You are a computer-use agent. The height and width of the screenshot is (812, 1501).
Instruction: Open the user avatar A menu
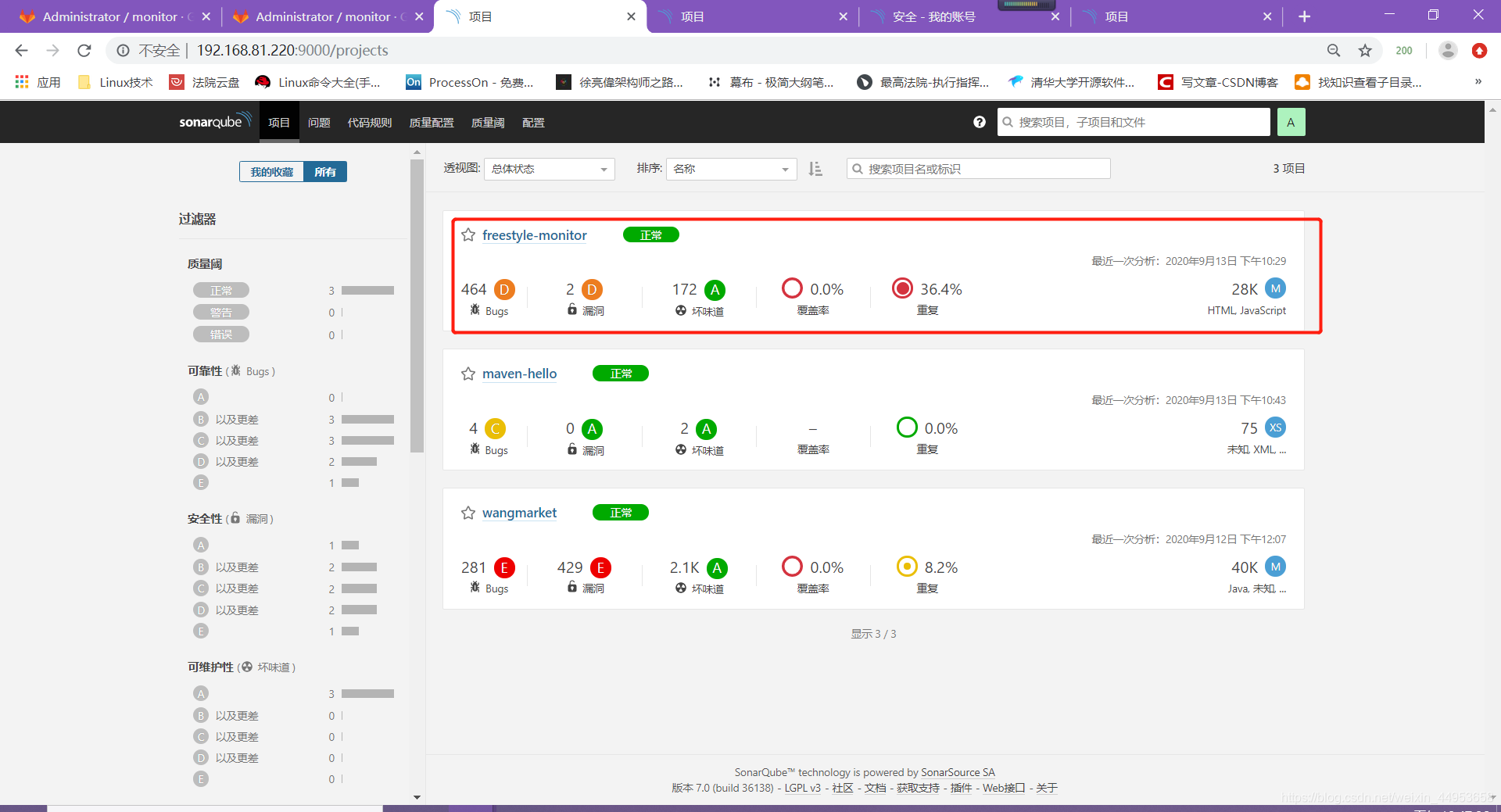(x=1291, y=122)
